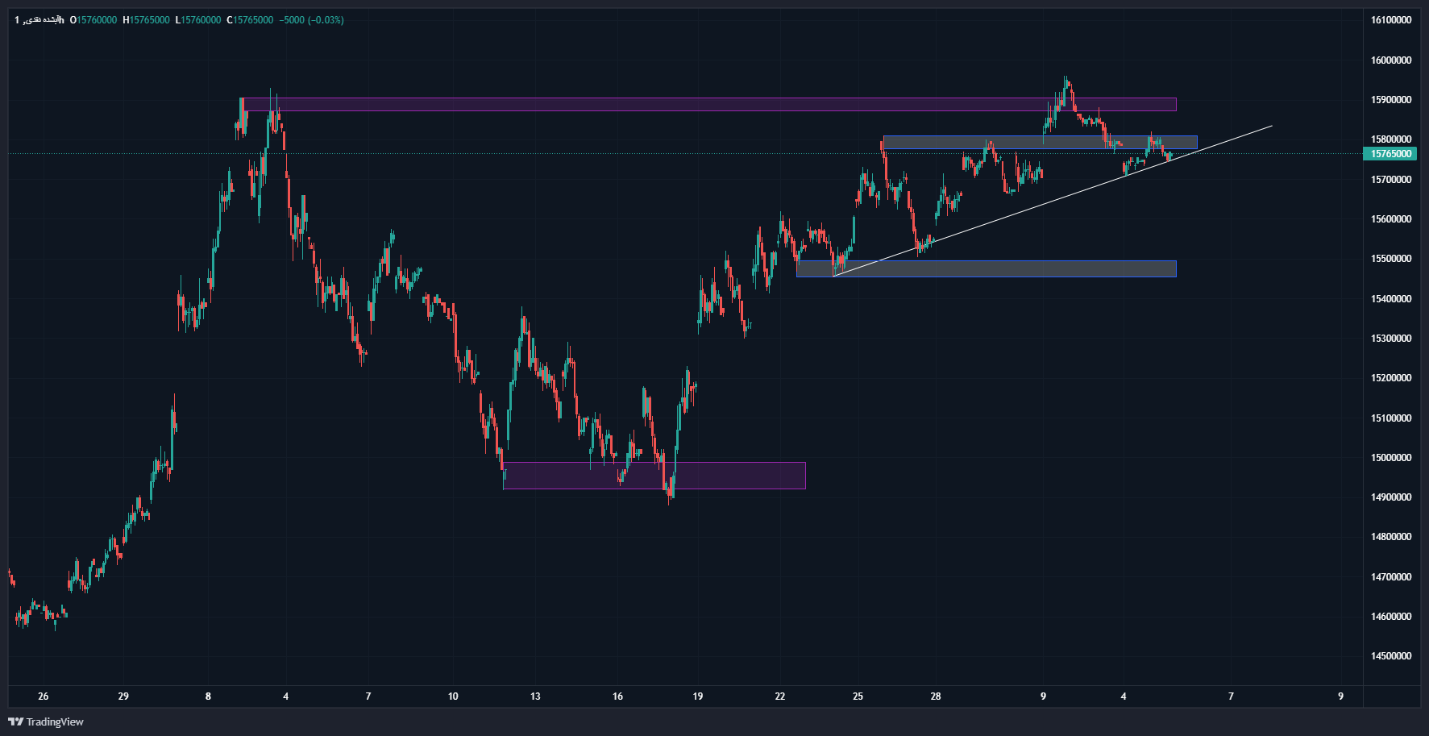Click the highlighted current price label 15765000
1429x736 pixels.
(1391, 154)
